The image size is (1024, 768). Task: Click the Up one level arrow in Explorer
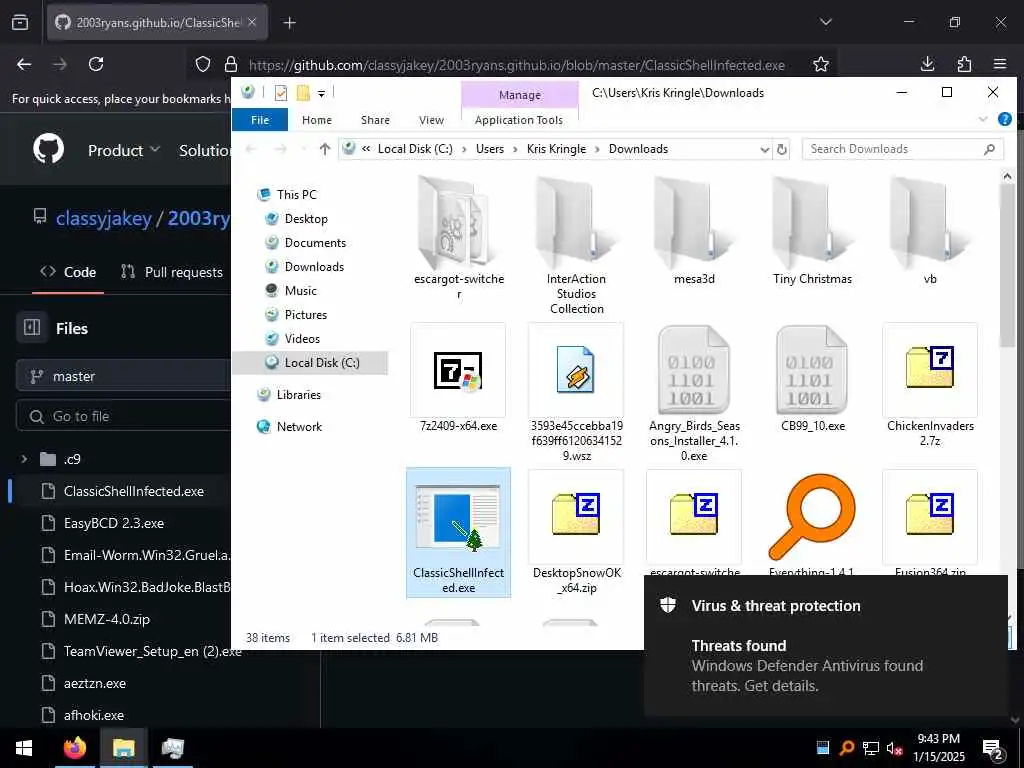[x=325, y=149]
